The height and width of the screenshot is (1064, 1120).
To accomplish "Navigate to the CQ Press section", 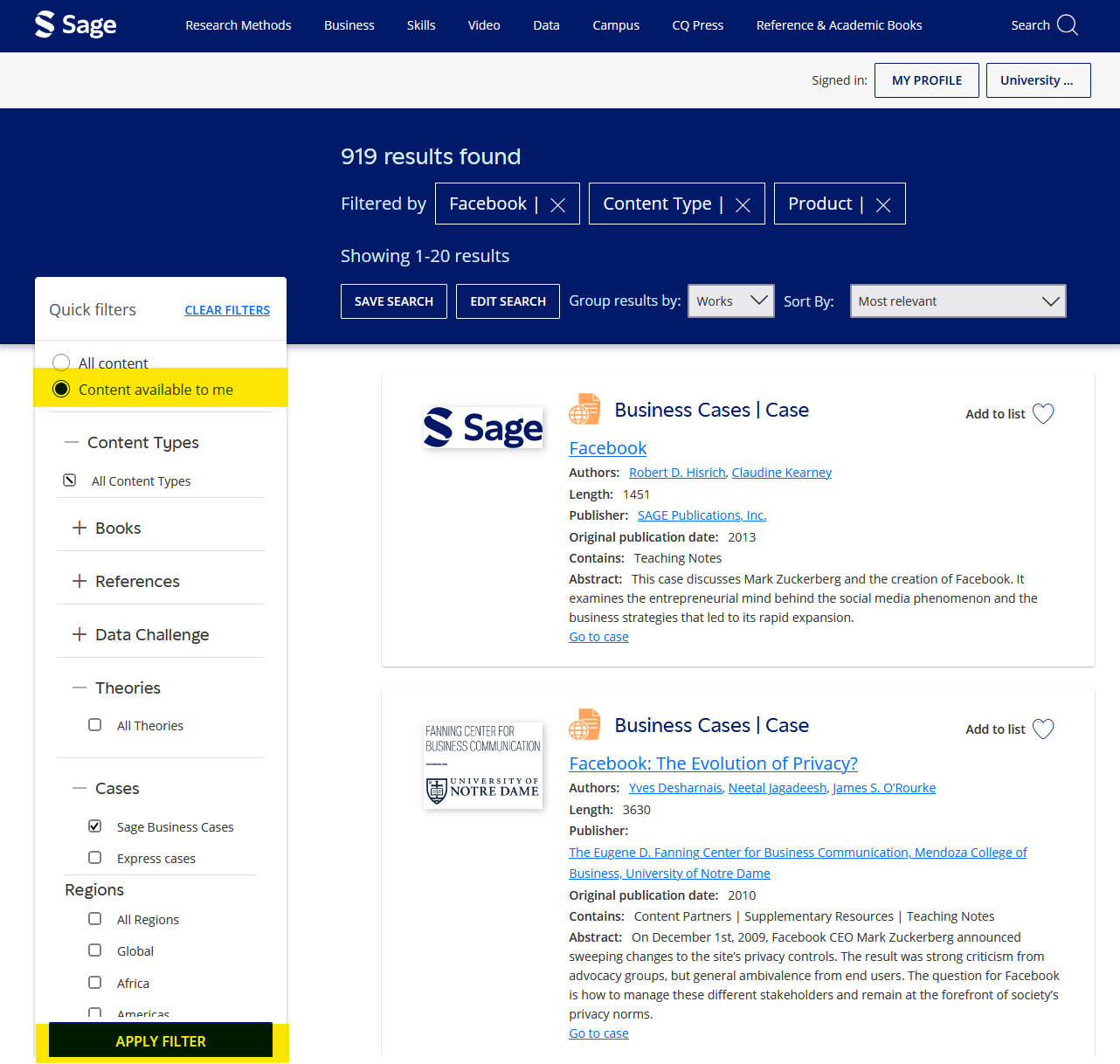I will coord(697,25).
